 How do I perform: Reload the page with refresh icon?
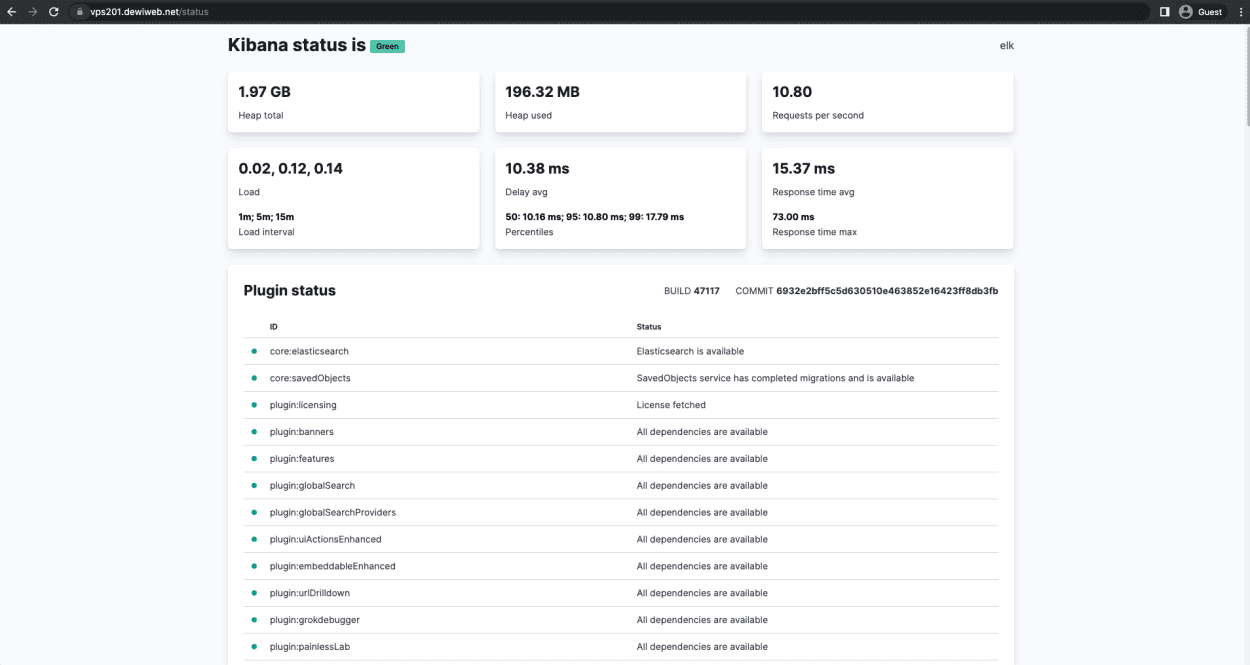(54, 12)
